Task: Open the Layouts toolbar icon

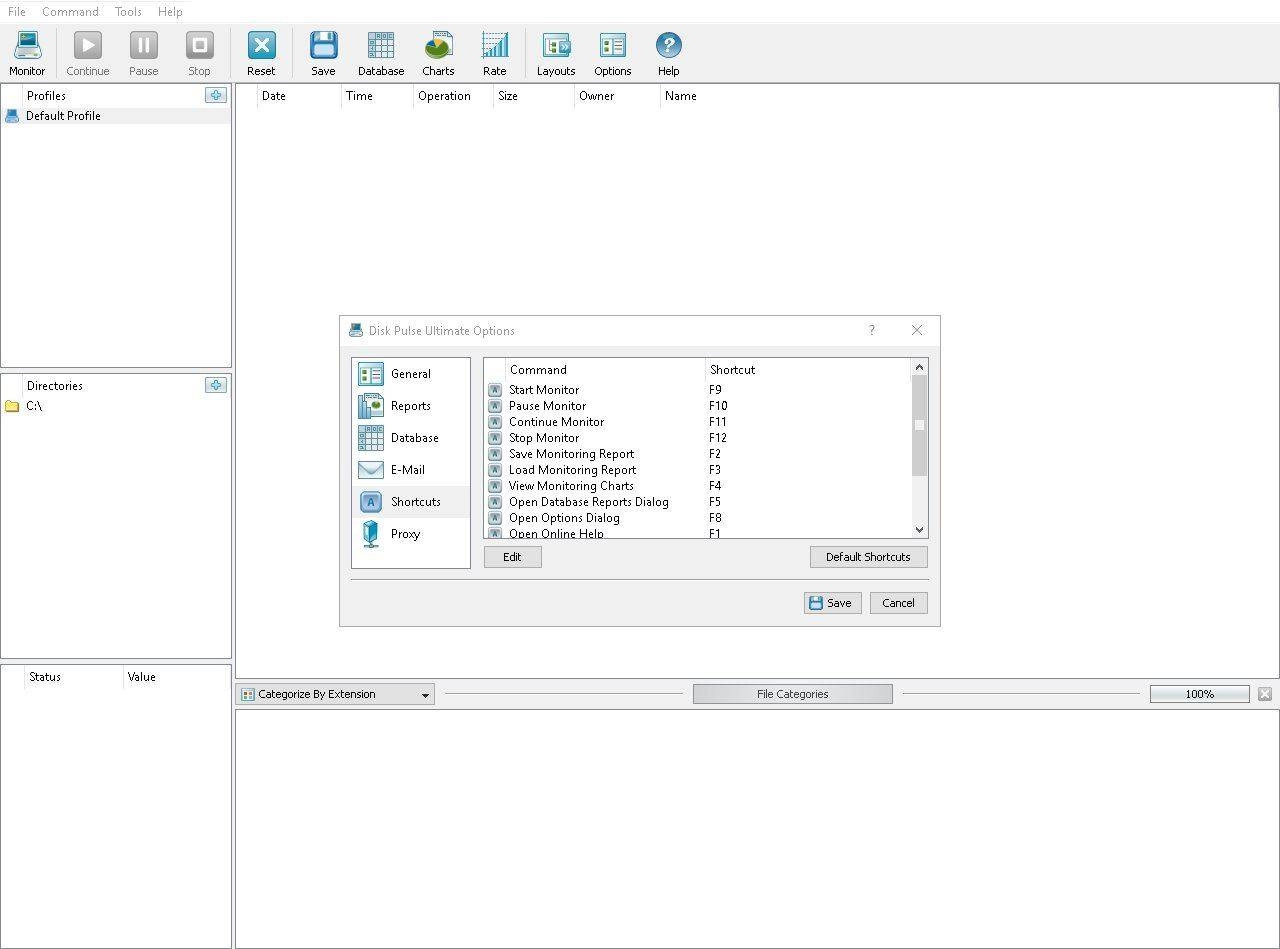Action: 556,53
